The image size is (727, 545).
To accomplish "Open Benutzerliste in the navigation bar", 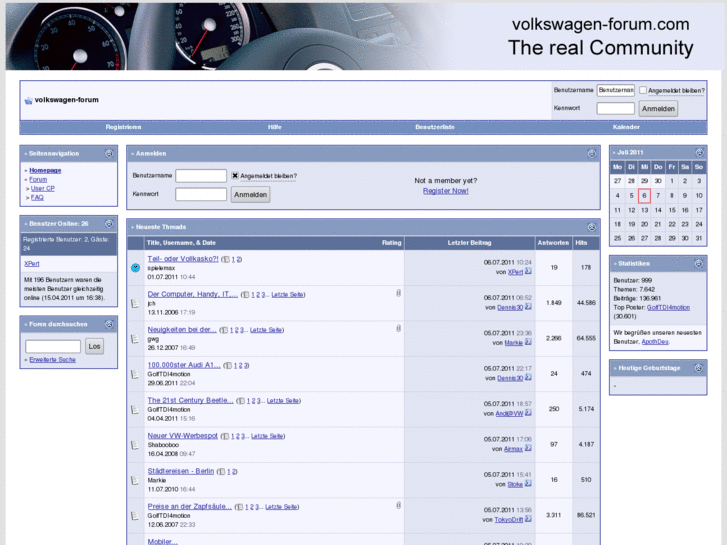I will pyautogui.click(x=435, y=127).
